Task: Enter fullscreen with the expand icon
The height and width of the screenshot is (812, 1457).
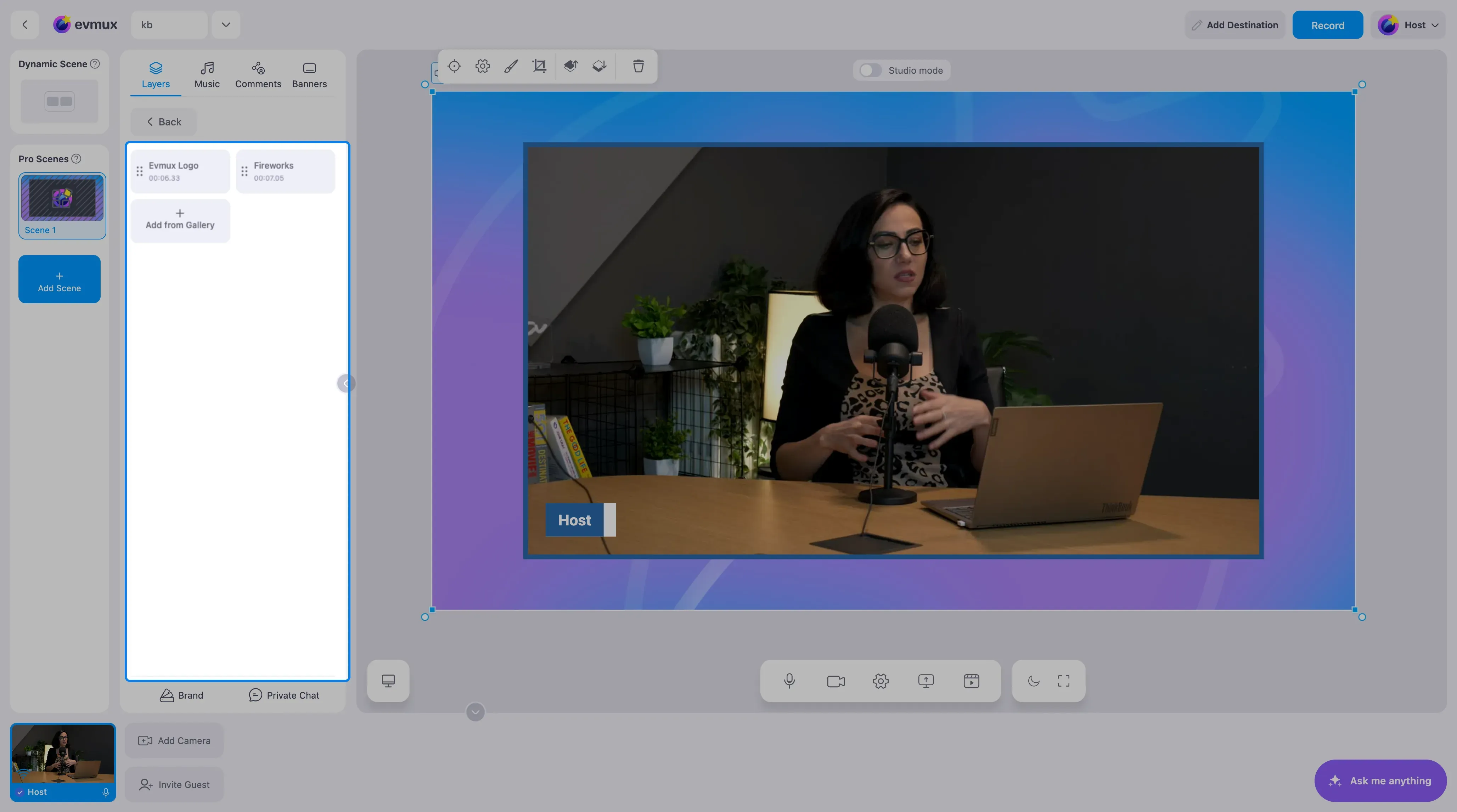Action: point(1063,681)
